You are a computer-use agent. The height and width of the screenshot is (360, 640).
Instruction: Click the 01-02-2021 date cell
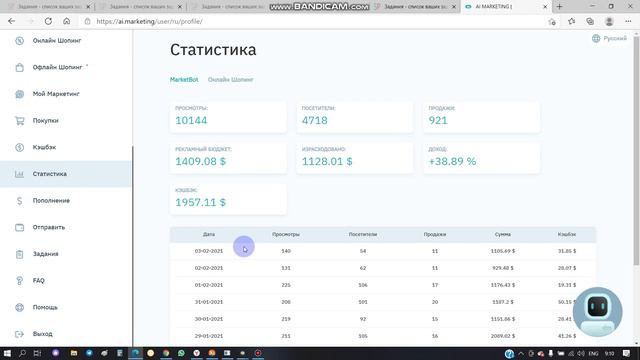pos(209,285)
